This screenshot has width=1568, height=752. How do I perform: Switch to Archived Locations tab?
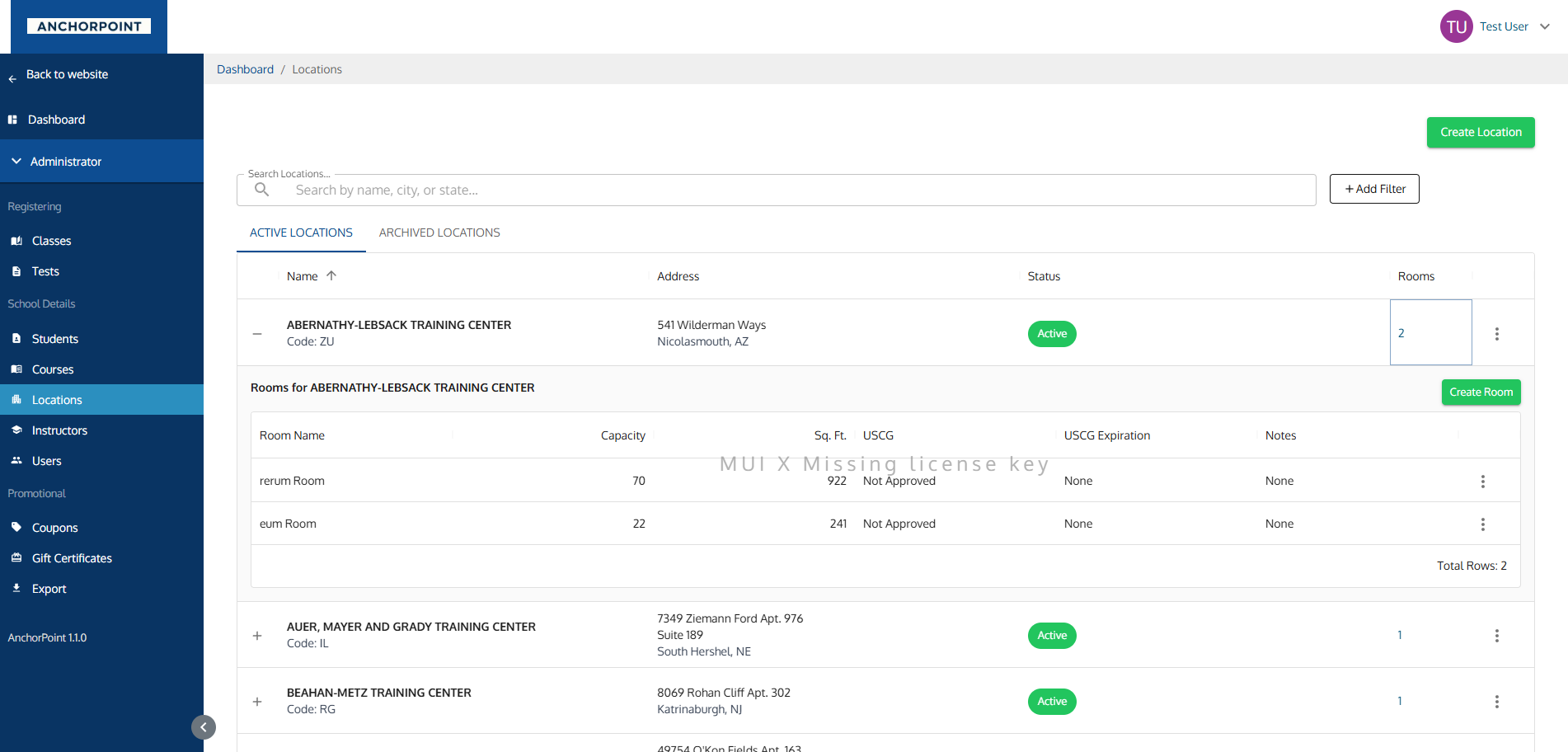point(439,233)
